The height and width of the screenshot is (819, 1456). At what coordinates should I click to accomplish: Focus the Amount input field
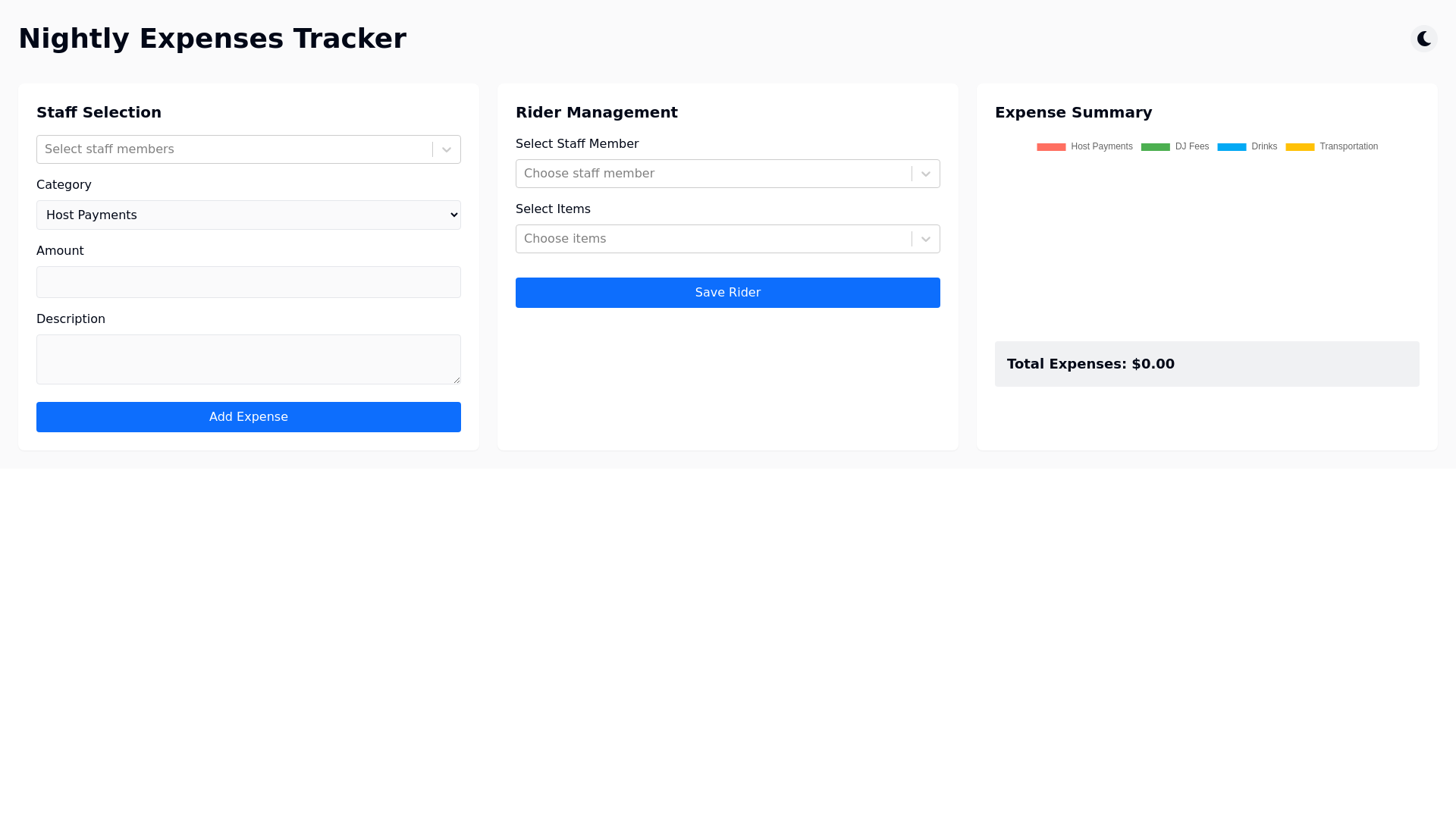point(249,282)
